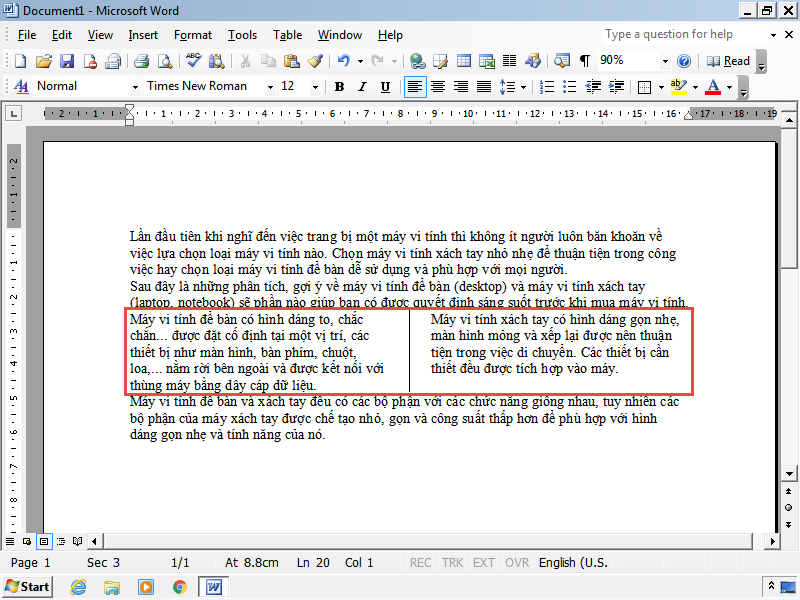Image resolution: width=800 pixels, height=600 pixels.
Task: Insert Excel worksheet icon
Action: (x=487, y=61)
